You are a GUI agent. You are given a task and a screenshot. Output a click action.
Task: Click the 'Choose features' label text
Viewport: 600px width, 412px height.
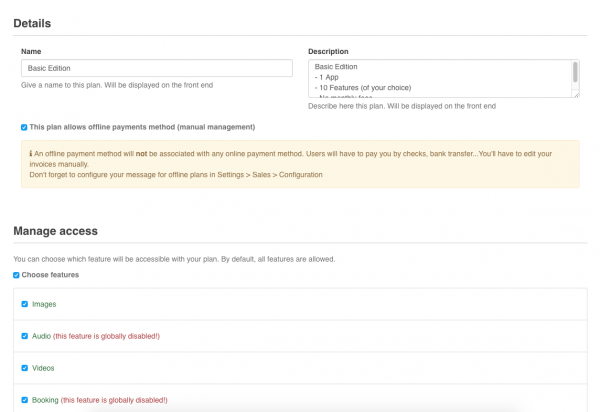(50, 275)
